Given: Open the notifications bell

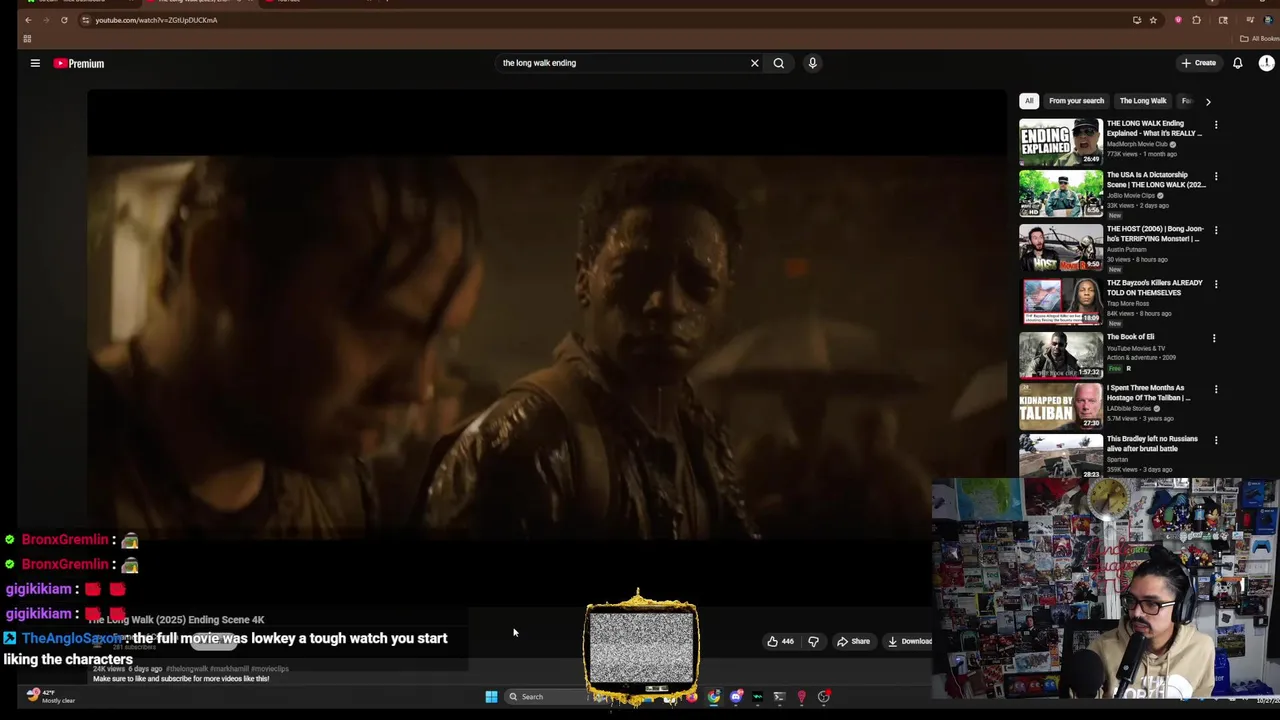Looking at the screenshot, I should (1237, 63).
